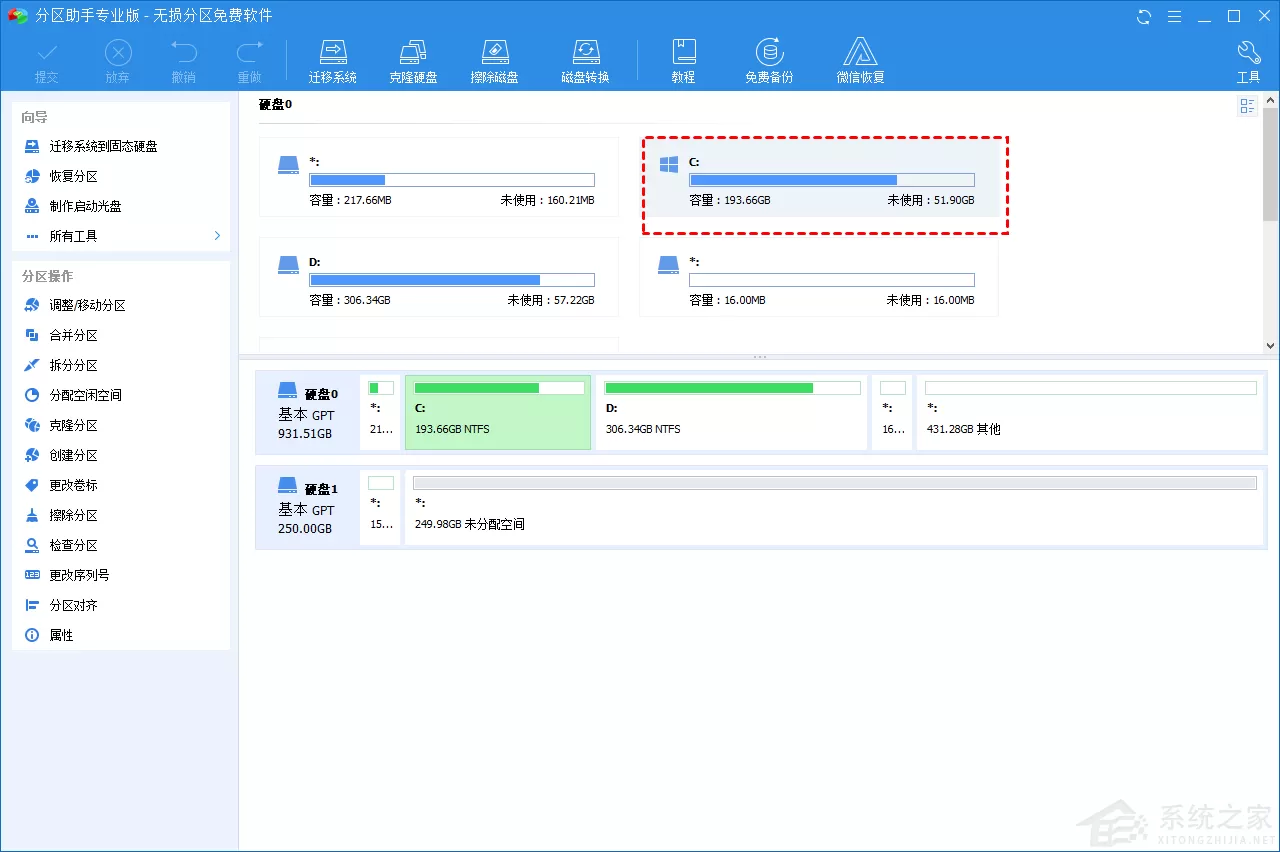The image size is (1280, 852).
Task: Select the D: partition usage bar card
Action: (439, 277)
